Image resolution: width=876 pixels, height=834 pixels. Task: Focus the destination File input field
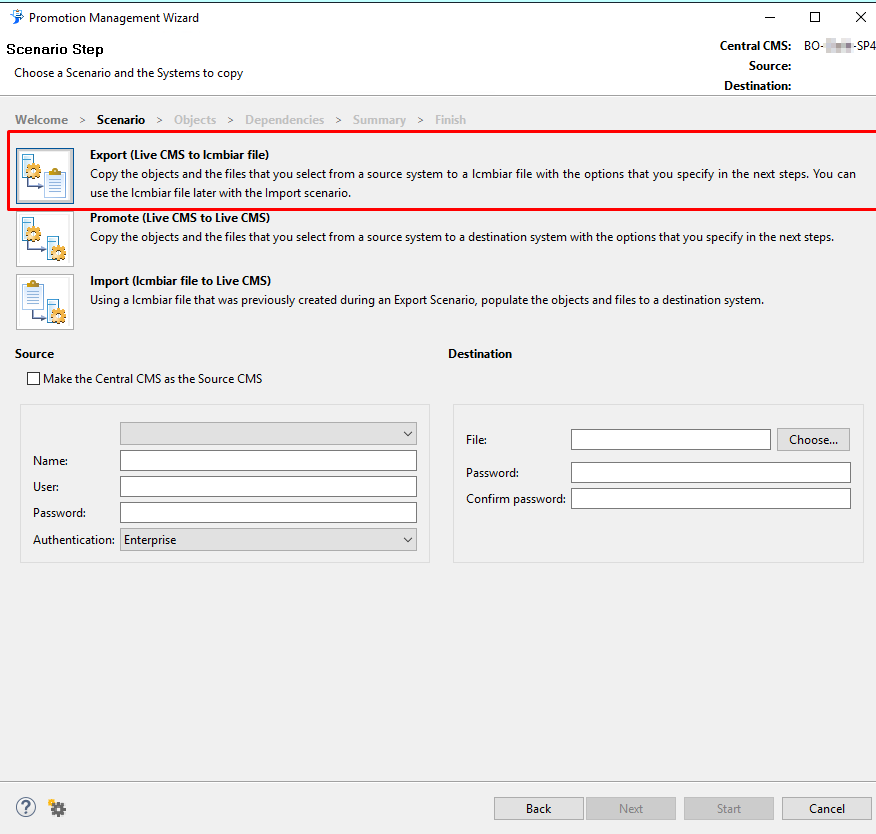point(671,440)
